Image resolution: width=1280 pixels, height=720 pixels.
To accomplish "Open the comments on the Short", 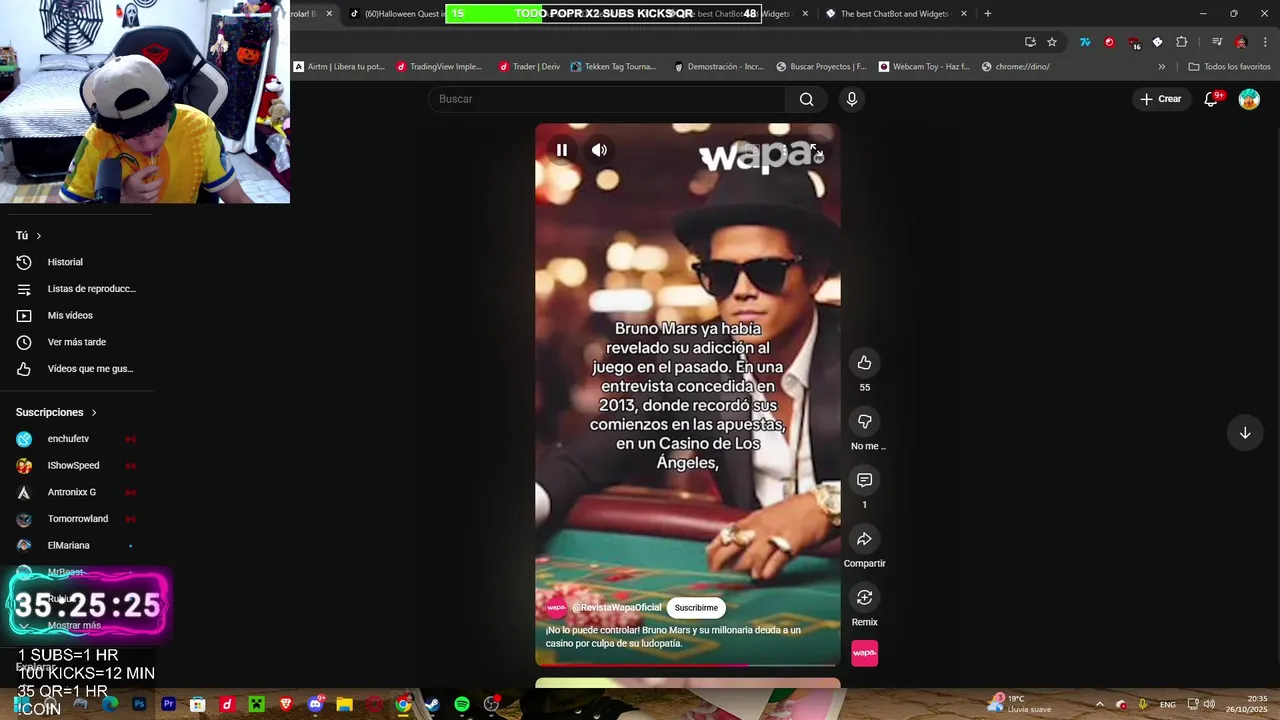I will [x=864, y=481].
